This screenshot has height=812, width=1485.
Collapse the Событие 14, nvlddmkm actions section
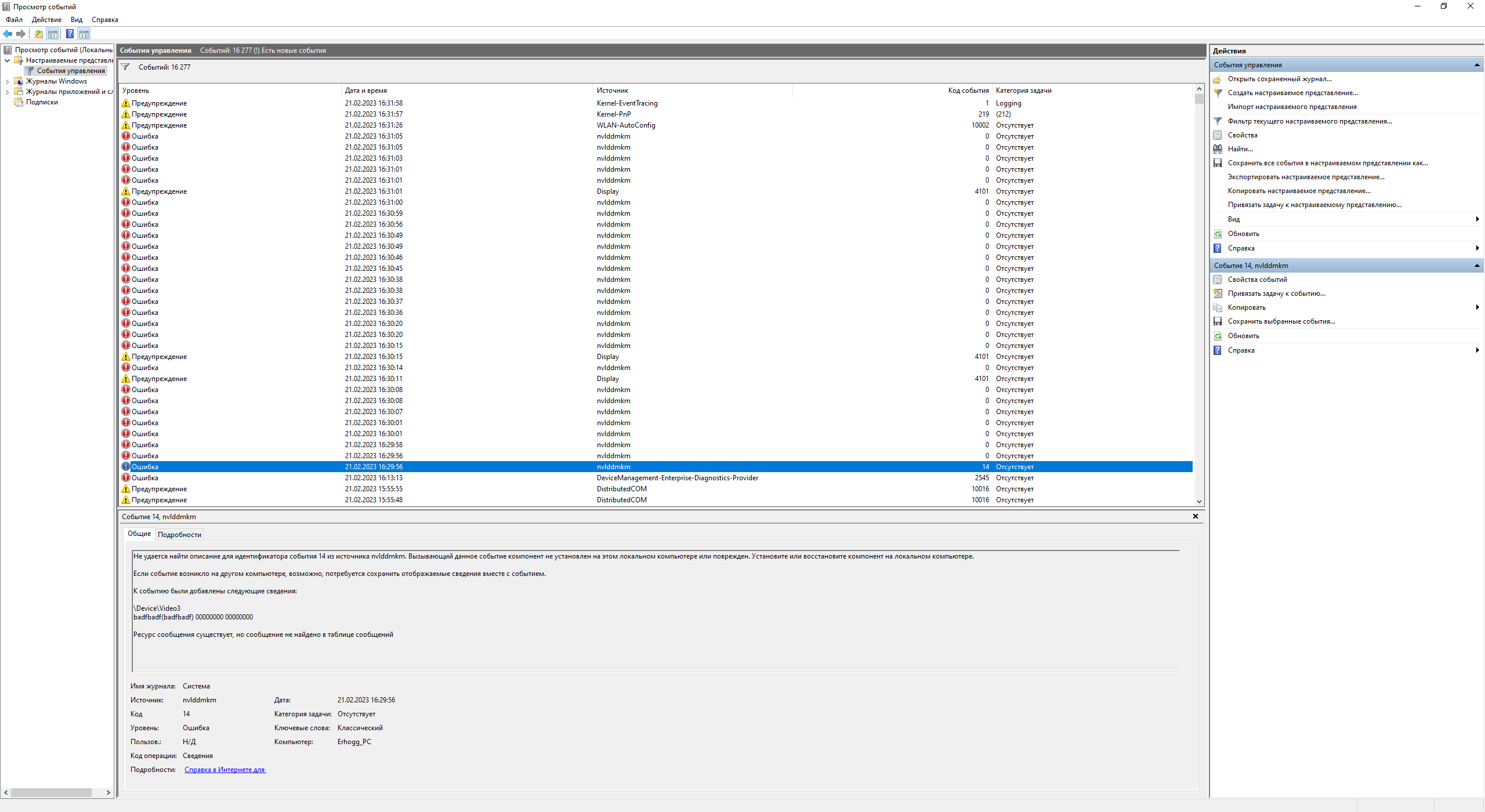(1476, 266)
